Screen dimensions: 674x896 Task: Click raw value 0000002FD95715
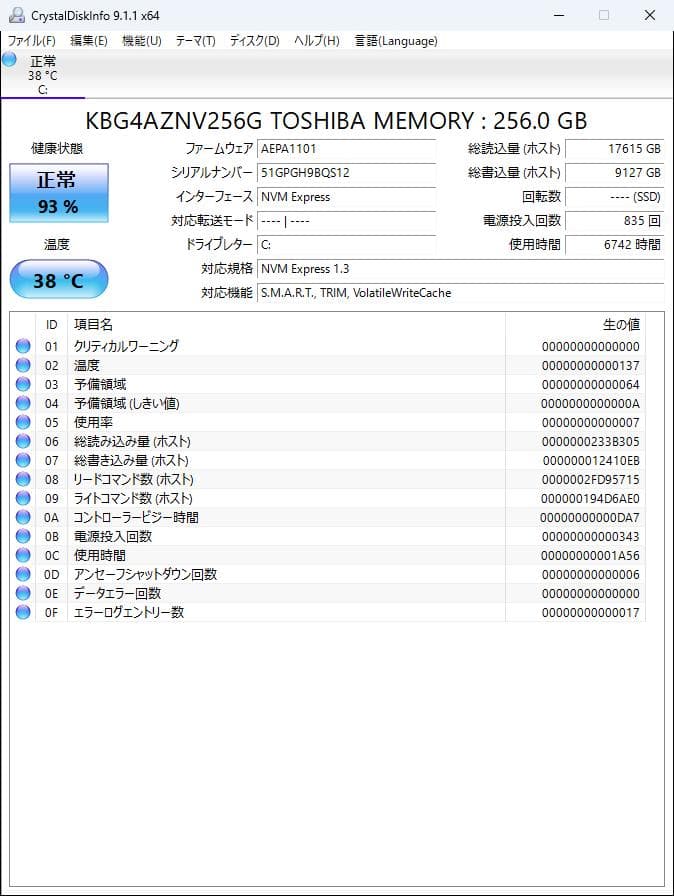coord(591,479)
